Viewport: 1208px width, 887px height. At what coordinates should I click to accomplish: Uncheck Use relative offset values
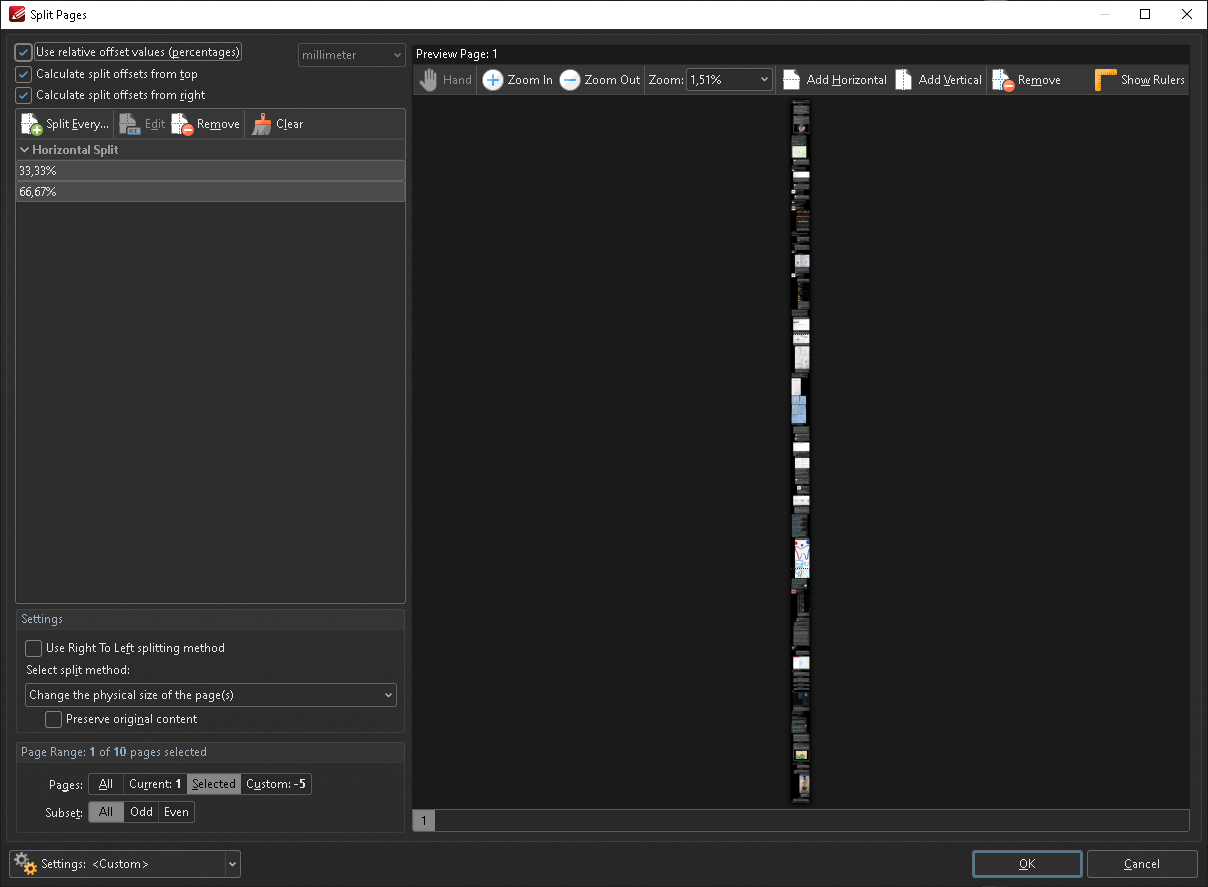click(x=23, y=51)
